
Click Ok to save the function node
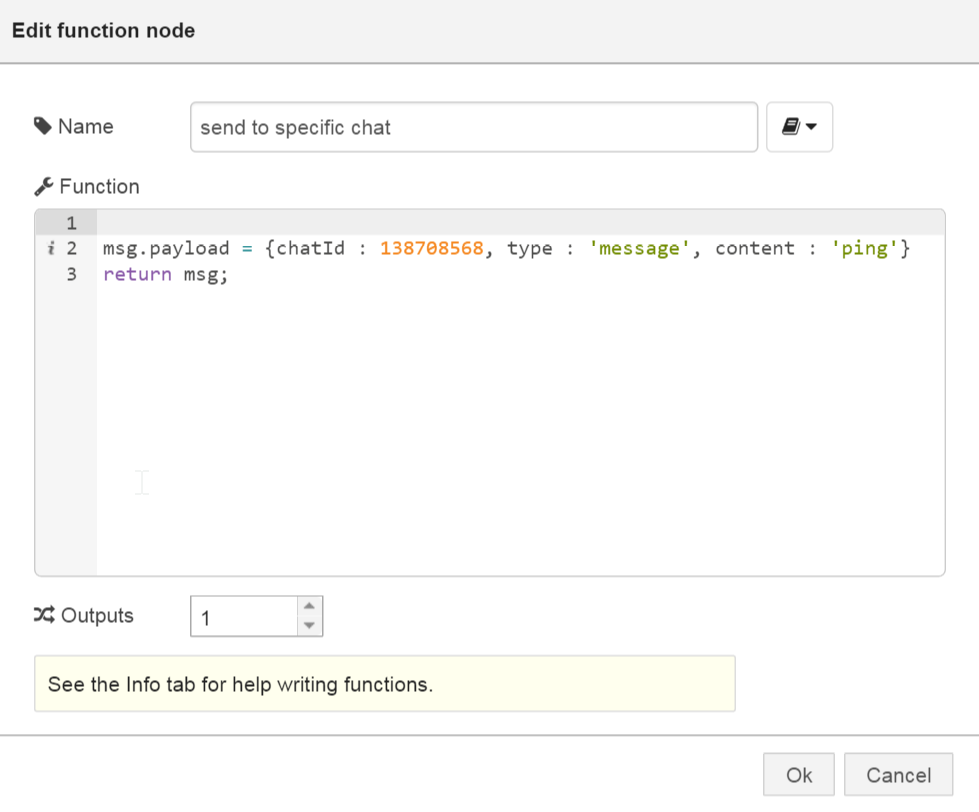tap(798, 775)
